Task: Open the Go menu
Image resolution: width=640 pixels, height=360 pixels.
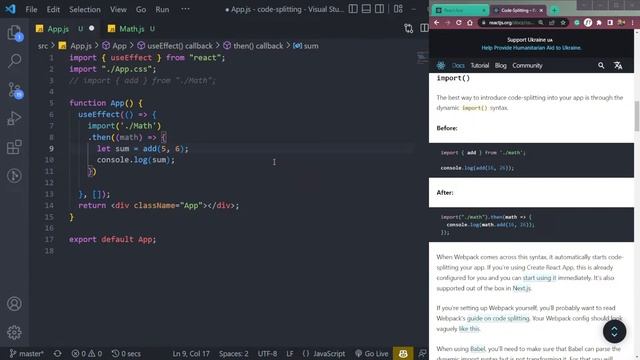Action: [141, 9]
